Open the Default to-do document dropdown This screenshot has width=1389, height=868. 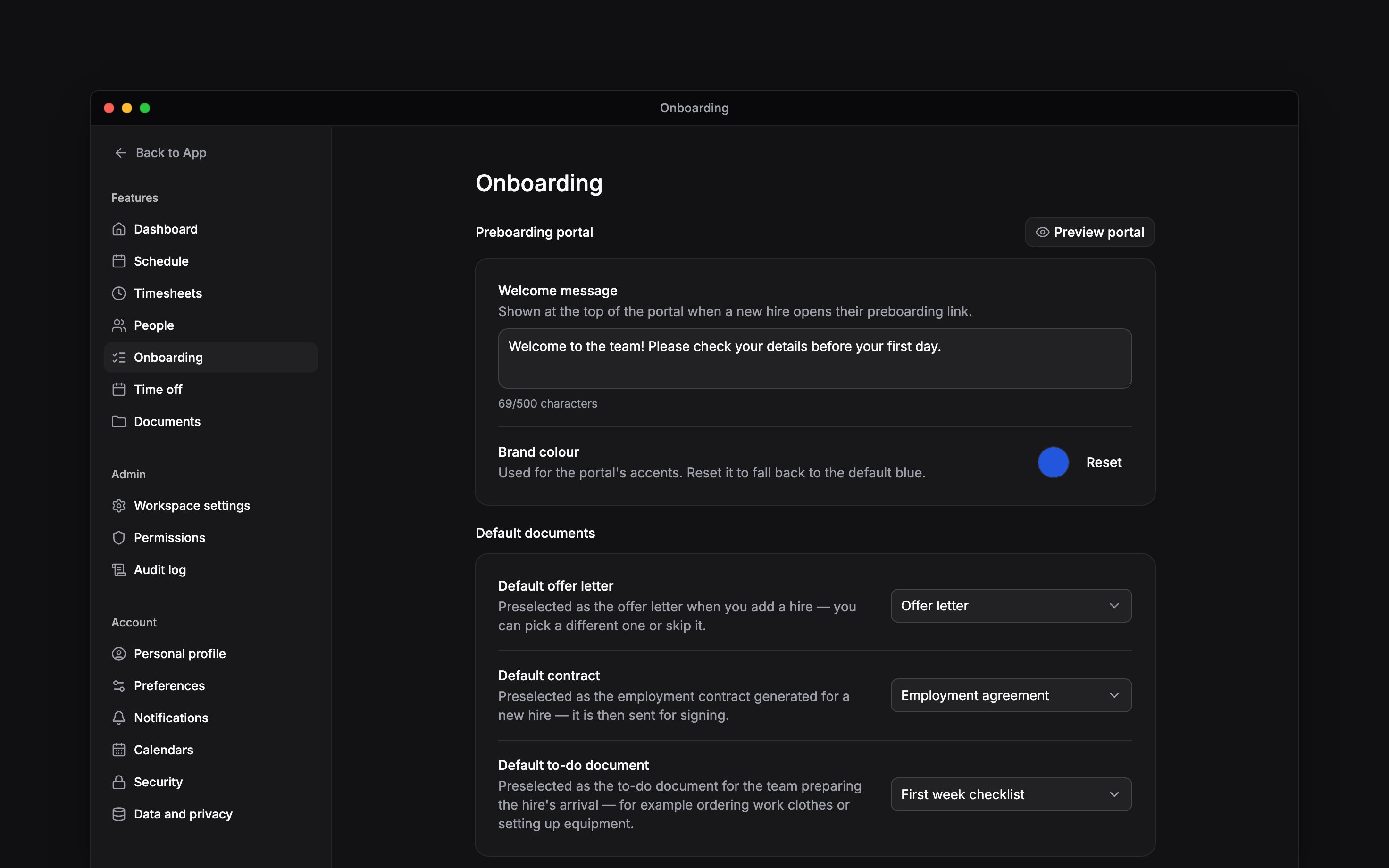click(1011, 794)
